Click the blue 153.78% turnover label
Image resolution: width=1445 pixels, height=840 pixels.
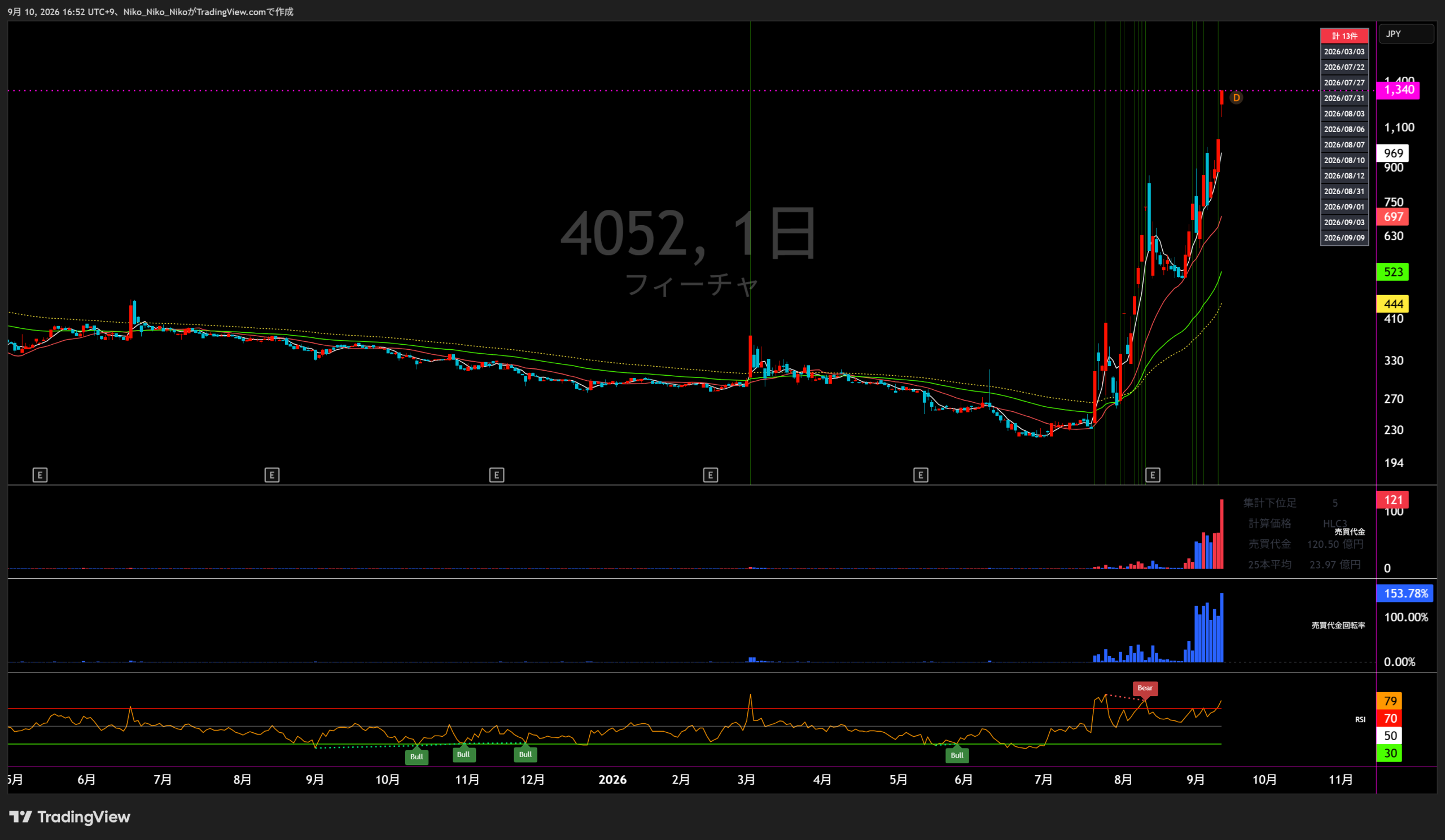tap(1405, 593)
